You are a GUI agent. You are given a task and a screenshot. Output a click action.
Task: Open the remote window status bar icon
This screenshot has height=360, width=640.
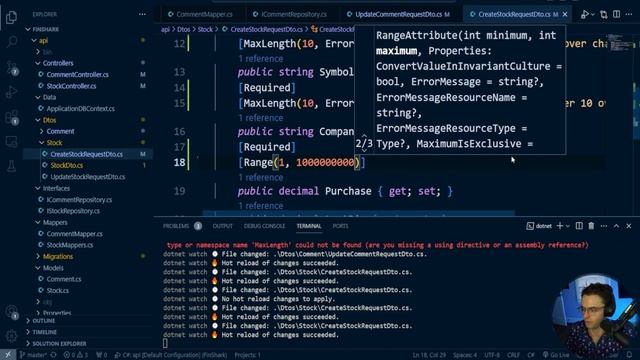8,355
